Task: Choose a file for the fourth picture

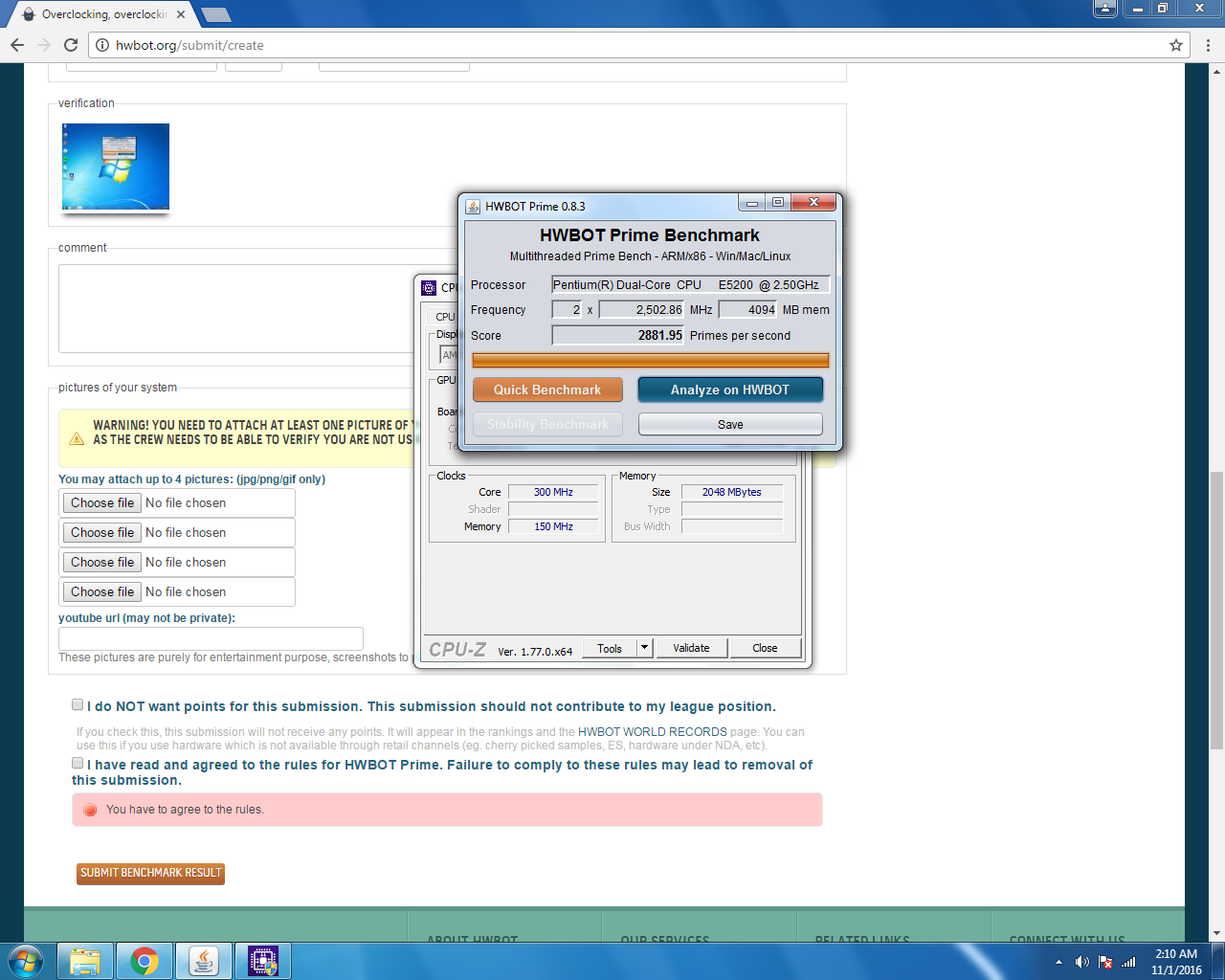Action: click(102, 591)
